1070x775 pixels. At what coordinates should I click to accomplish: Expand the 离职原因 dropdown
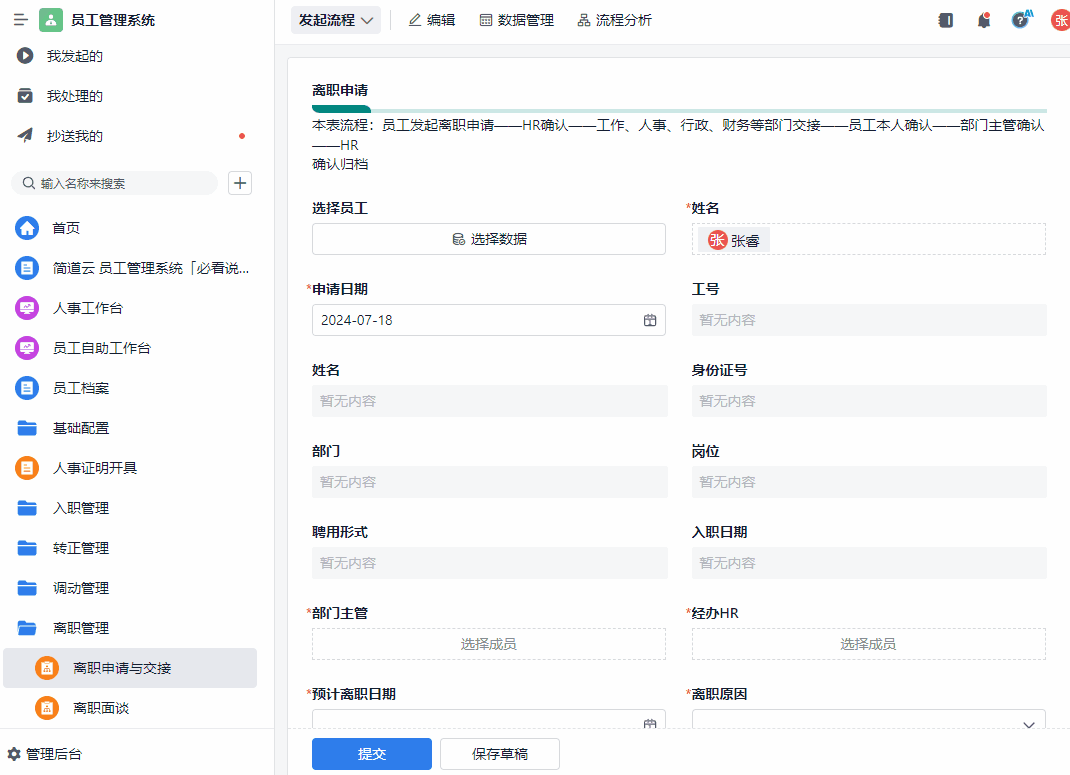point(1028,724)
